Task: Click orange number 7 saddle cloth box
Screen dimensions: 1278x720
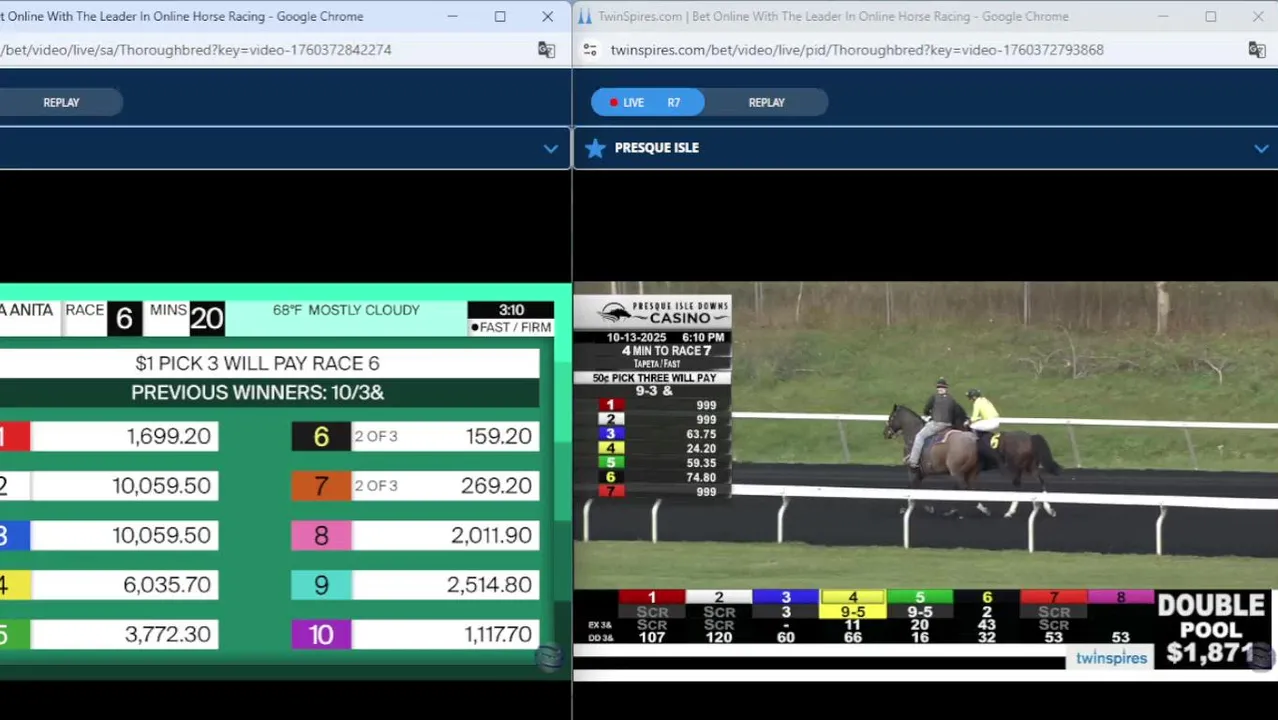Action: [x=321, y=486]
